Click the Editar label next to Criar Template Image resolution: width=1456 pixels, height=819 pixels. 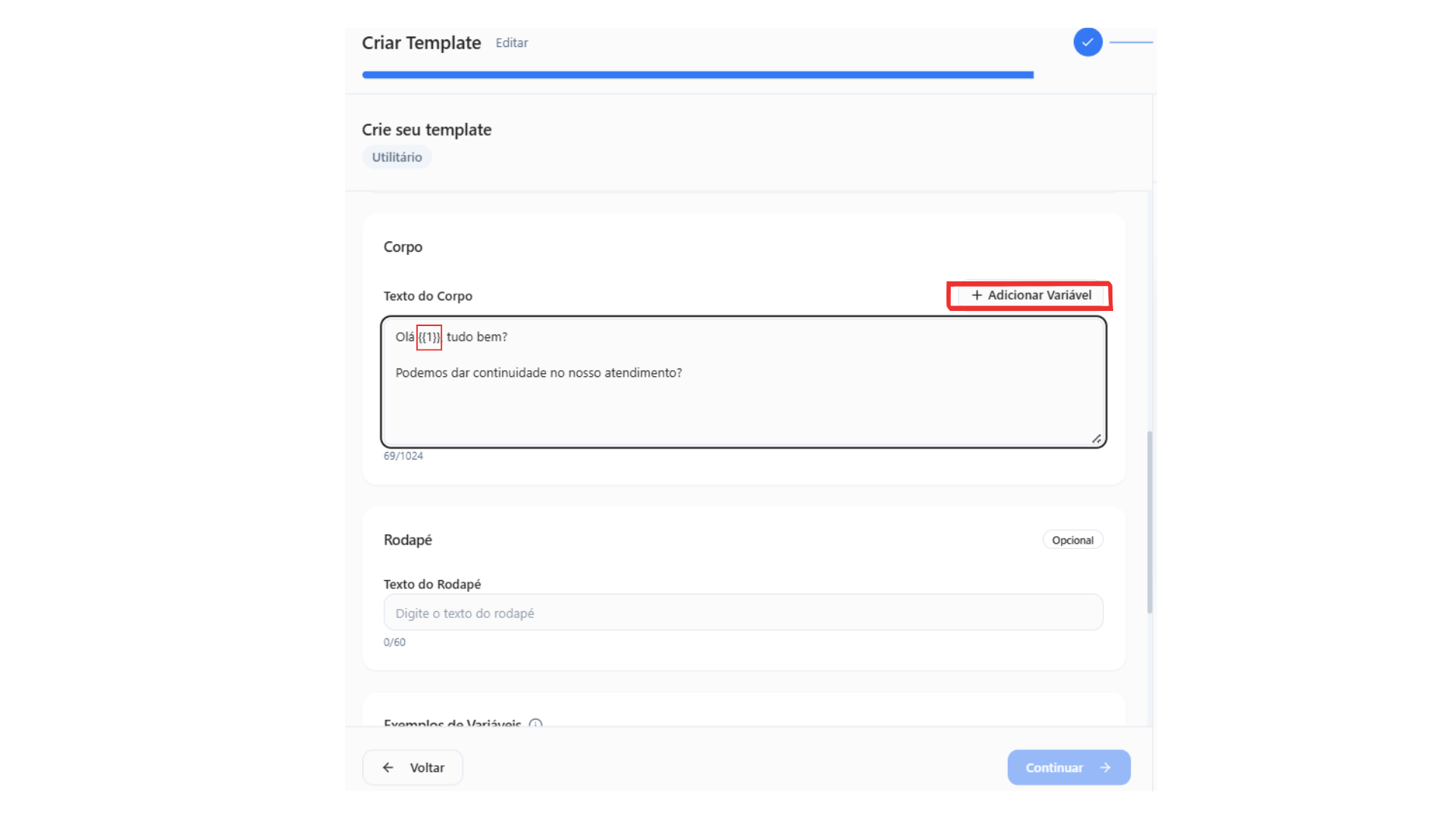point(512,43)
